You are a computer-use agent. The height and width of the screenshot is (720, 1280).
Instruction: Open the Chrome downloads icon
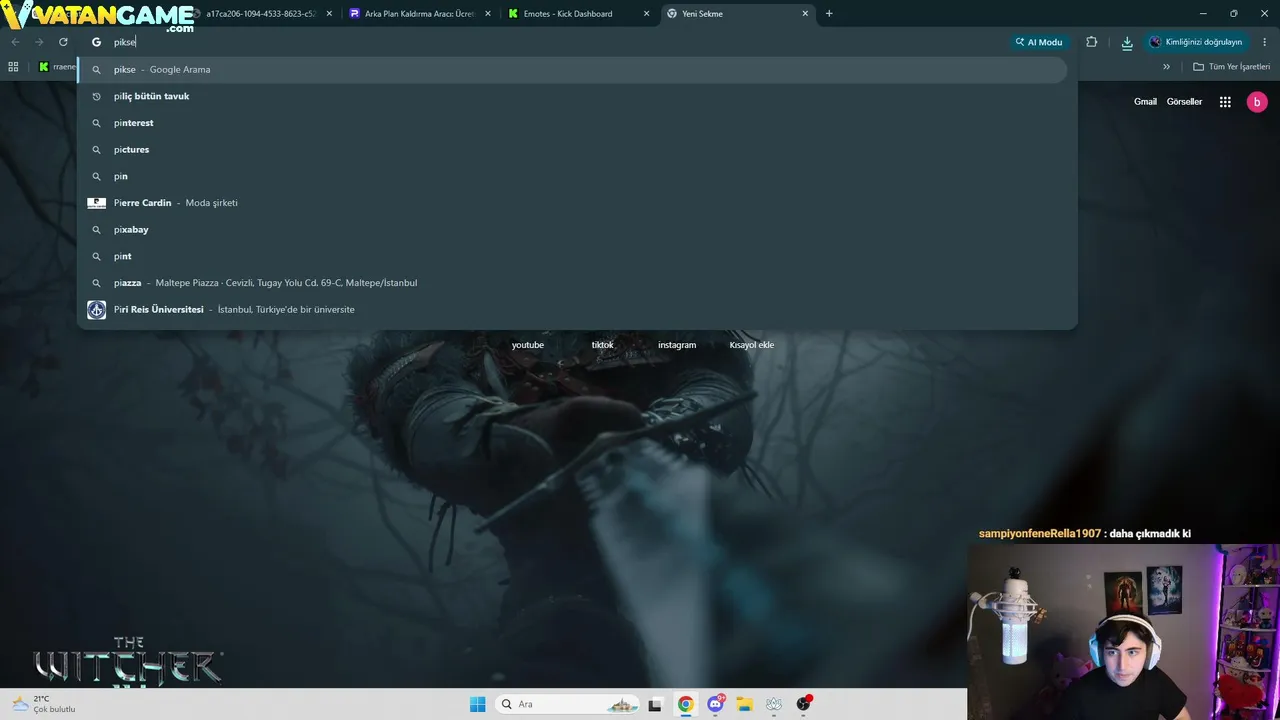[1127, 42]
